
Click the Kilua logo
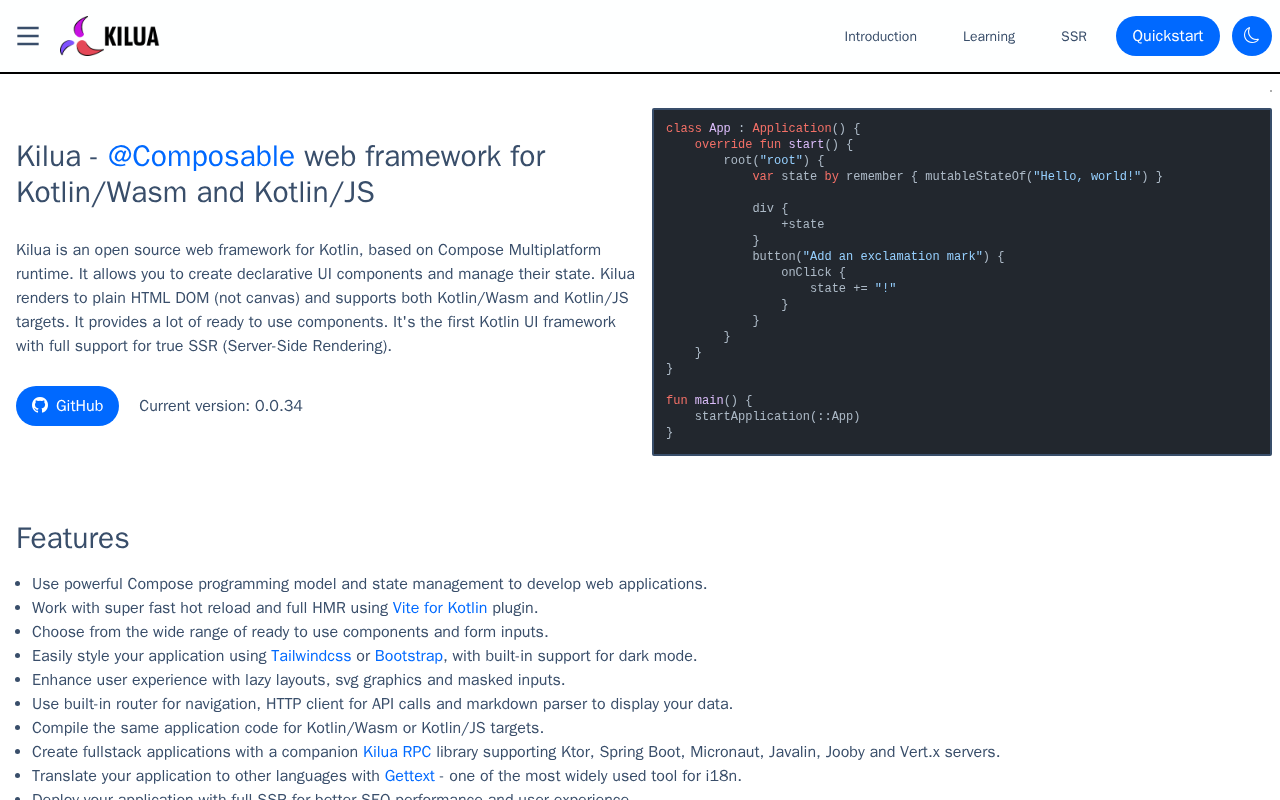[x=110, y=36]
